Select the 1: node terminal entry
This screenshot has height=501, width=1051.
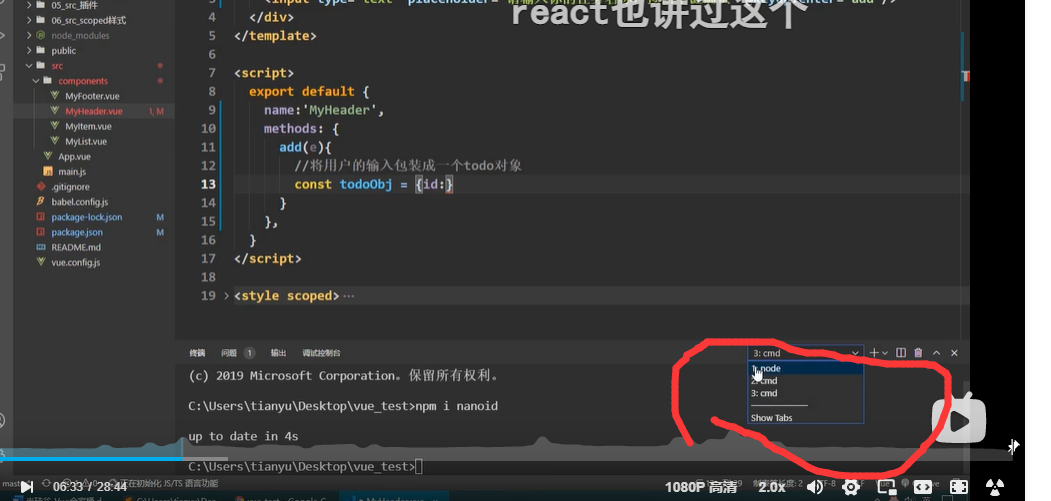tap(805, 368)
